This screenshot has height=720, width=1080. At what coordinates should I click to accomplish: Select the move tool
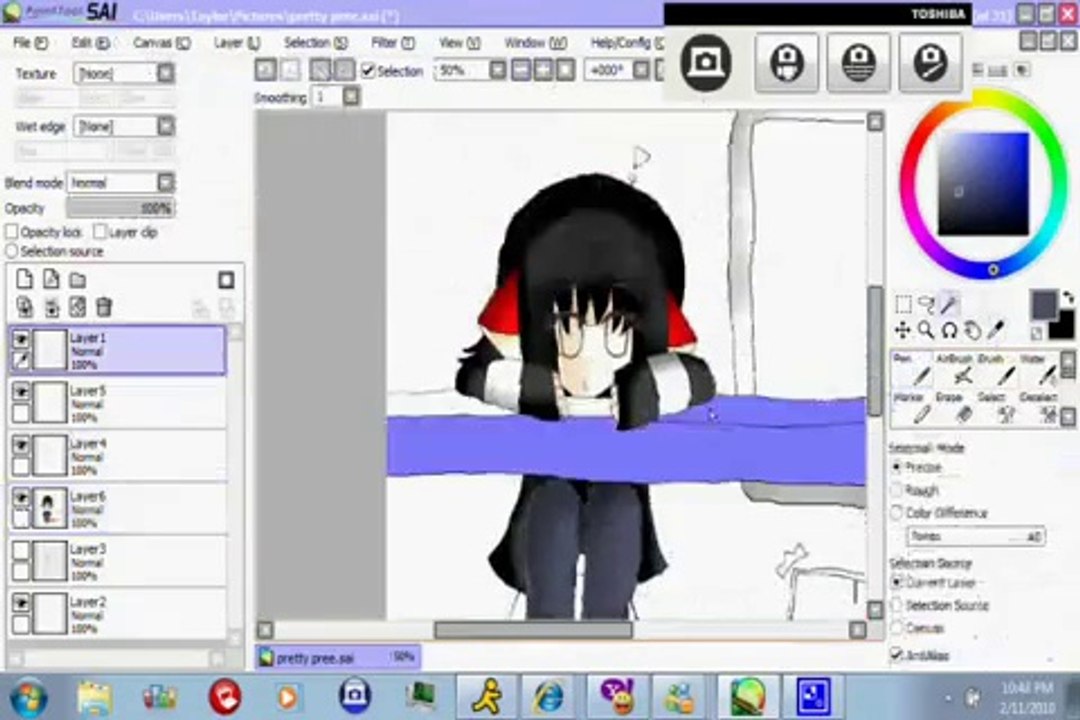coord(903,331)
